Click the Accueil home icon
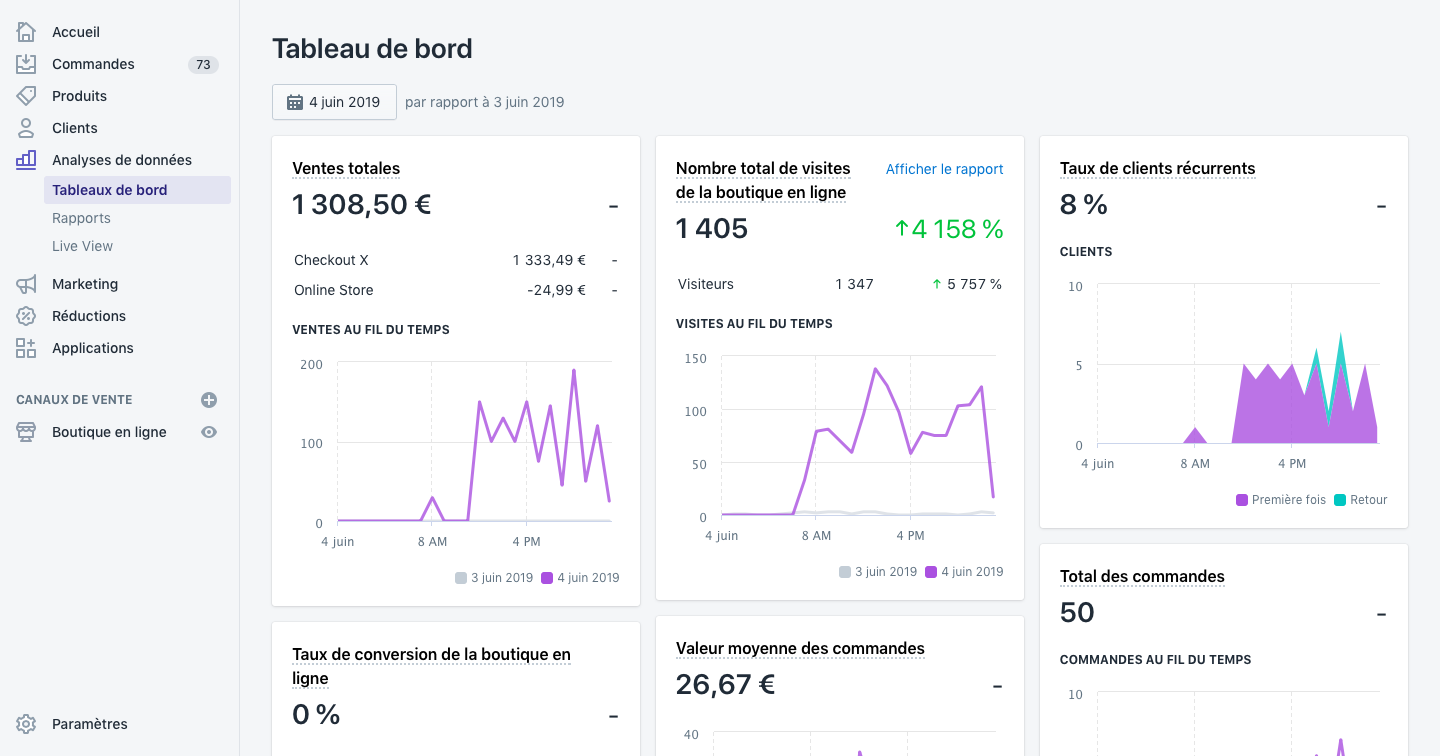 click(x=26, y=32)
